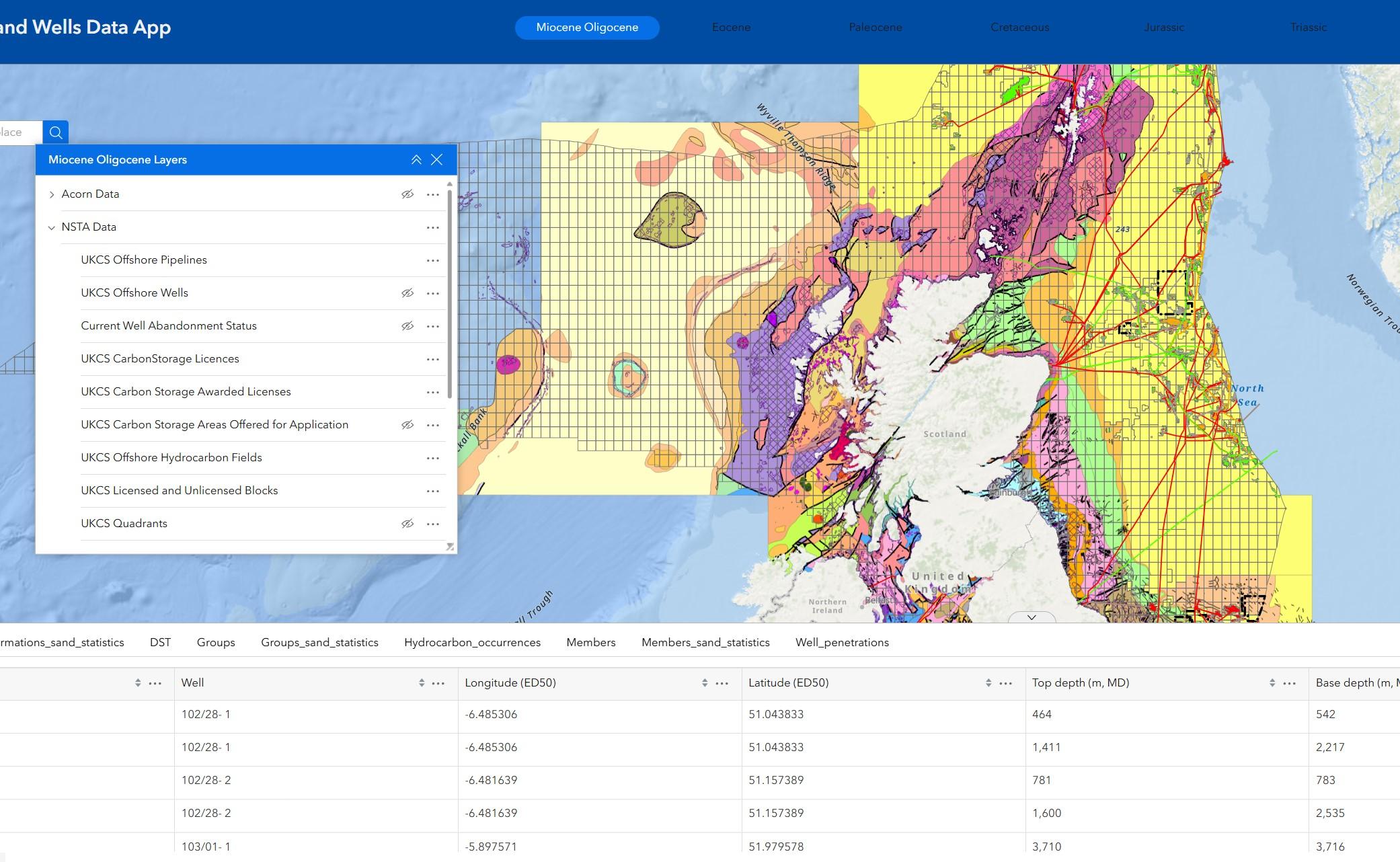Sort by Latitude (ED50) column

pos(988,683)
